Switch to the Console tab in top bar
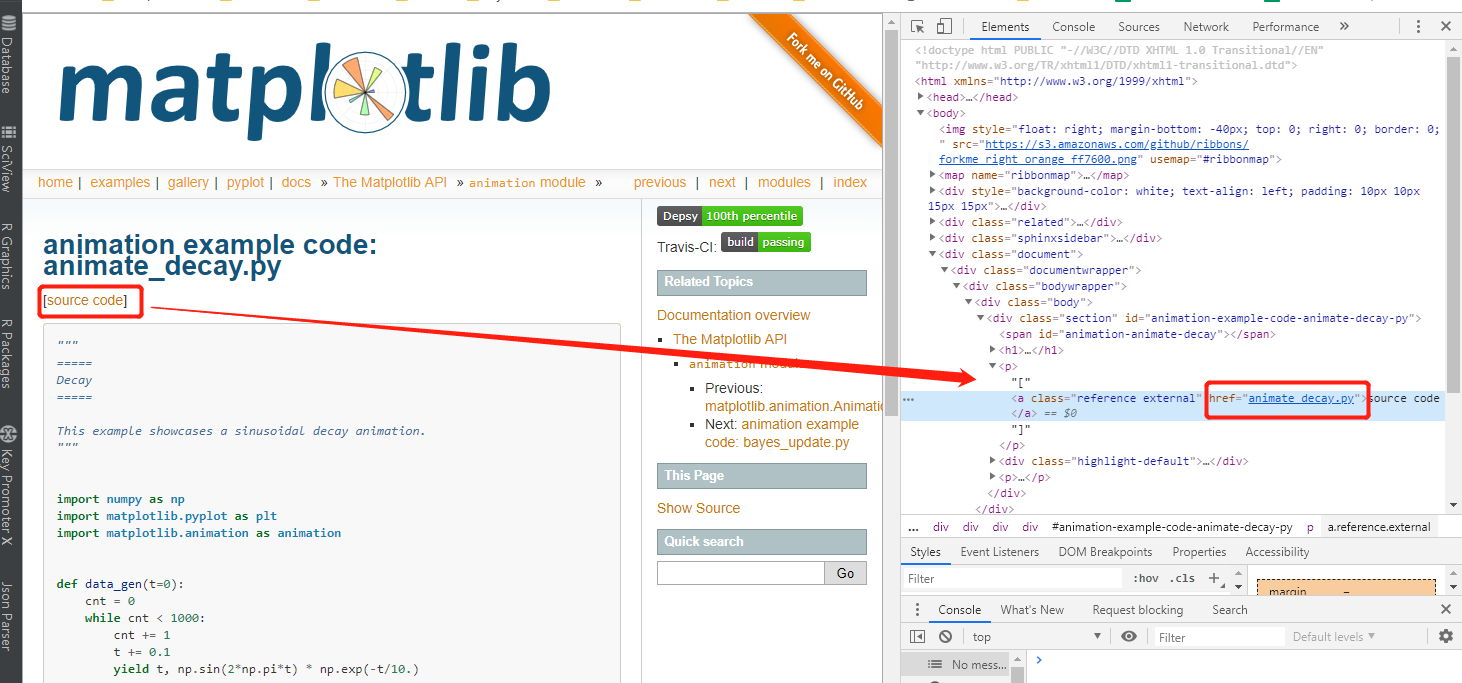Screen dimensions: 1462x683 [1074, 27]
